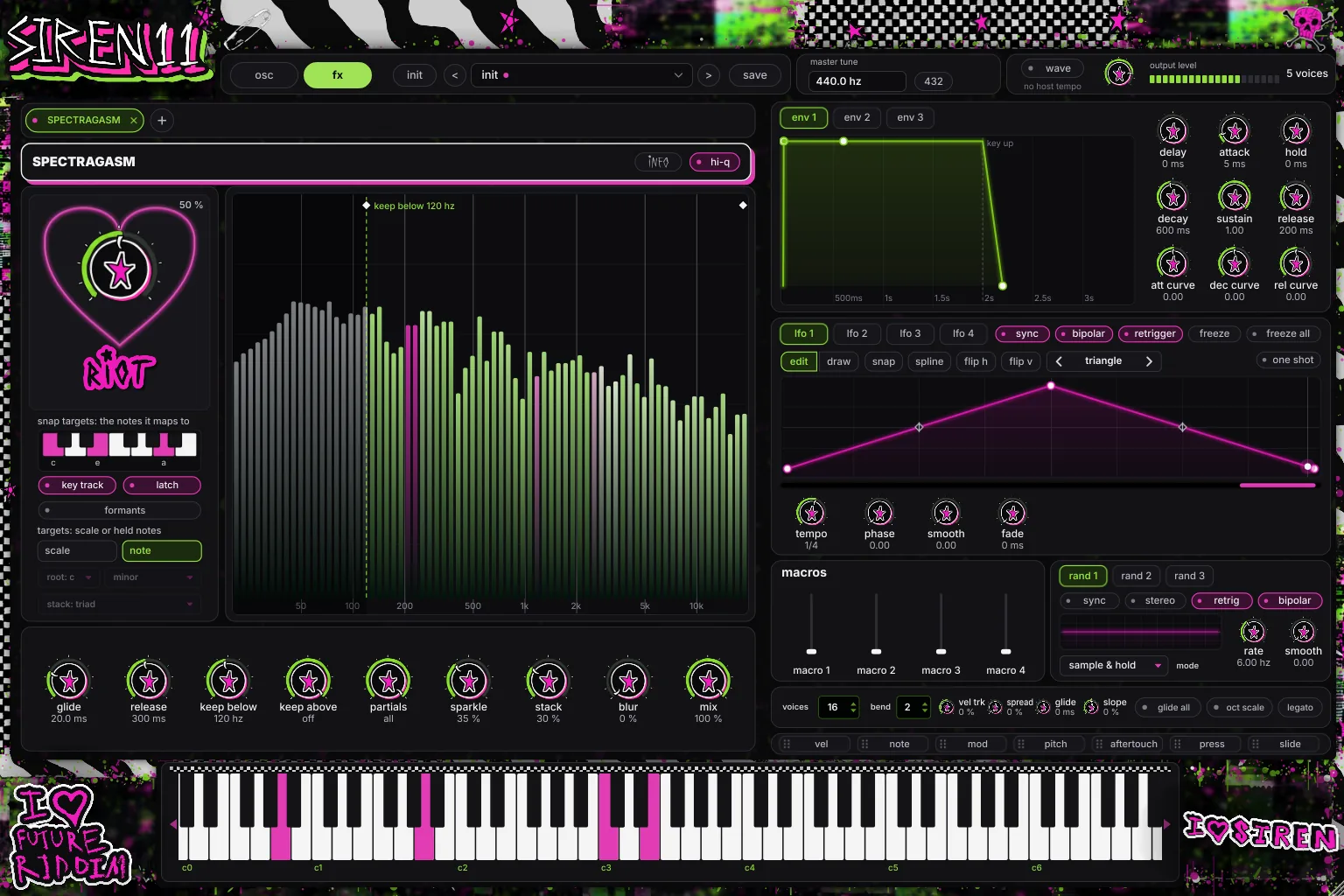Click the env attack knob
Viewport: 1344px width, 896px height.
[x=1235, y=131]
